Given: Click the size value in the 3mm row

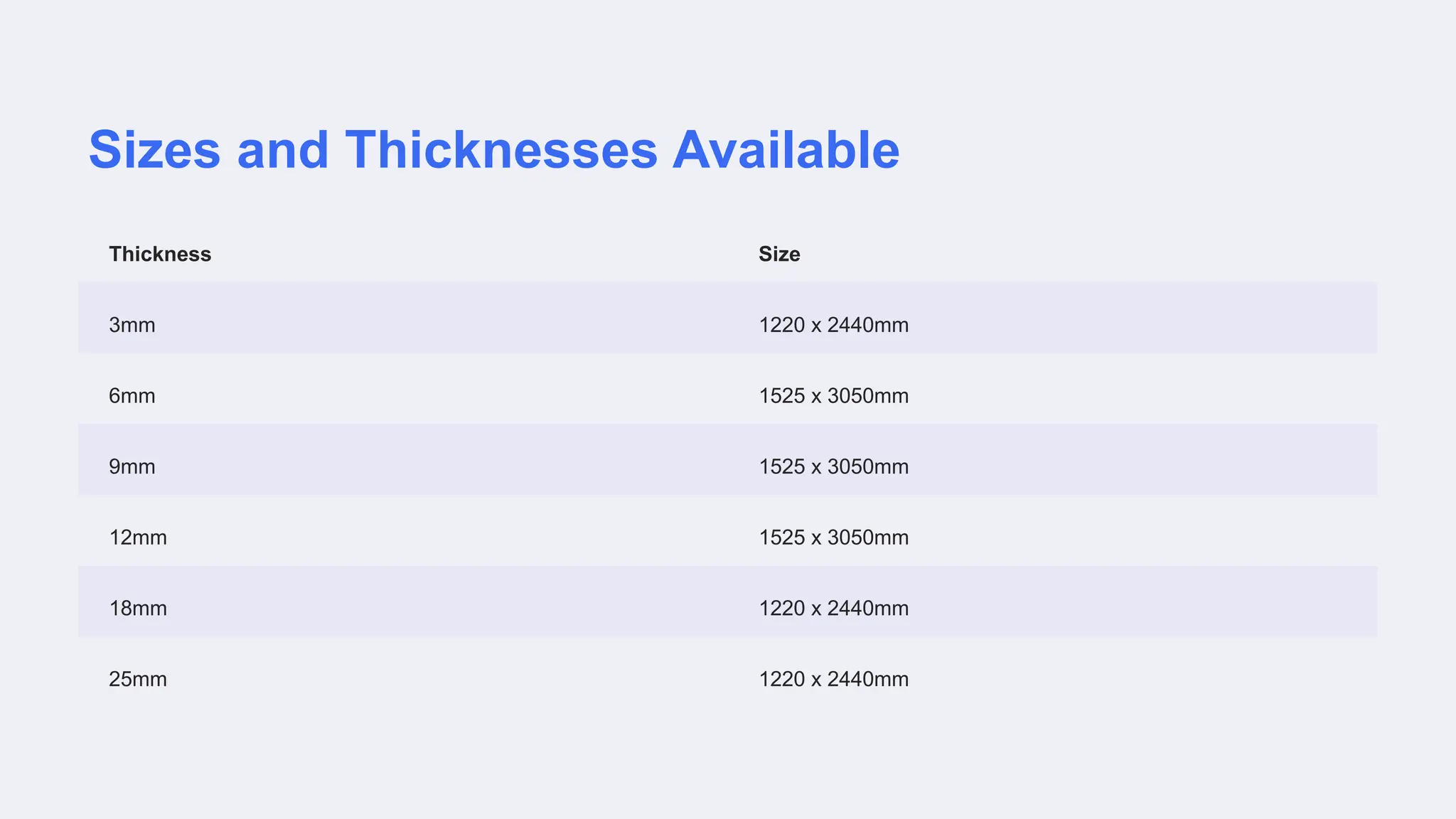Looking at the screenshot, I should tap(833, 325).
